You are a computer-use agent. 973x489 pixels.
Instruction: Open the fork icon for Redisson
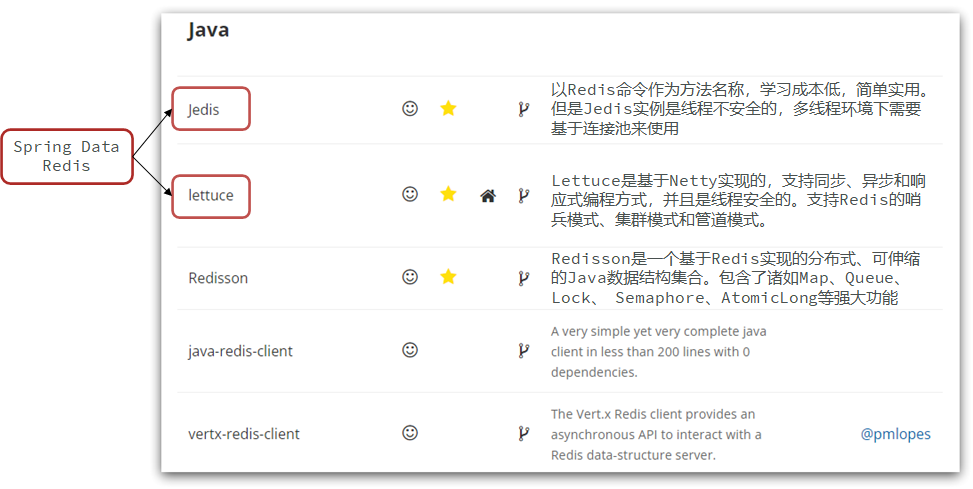pos(524,278)
